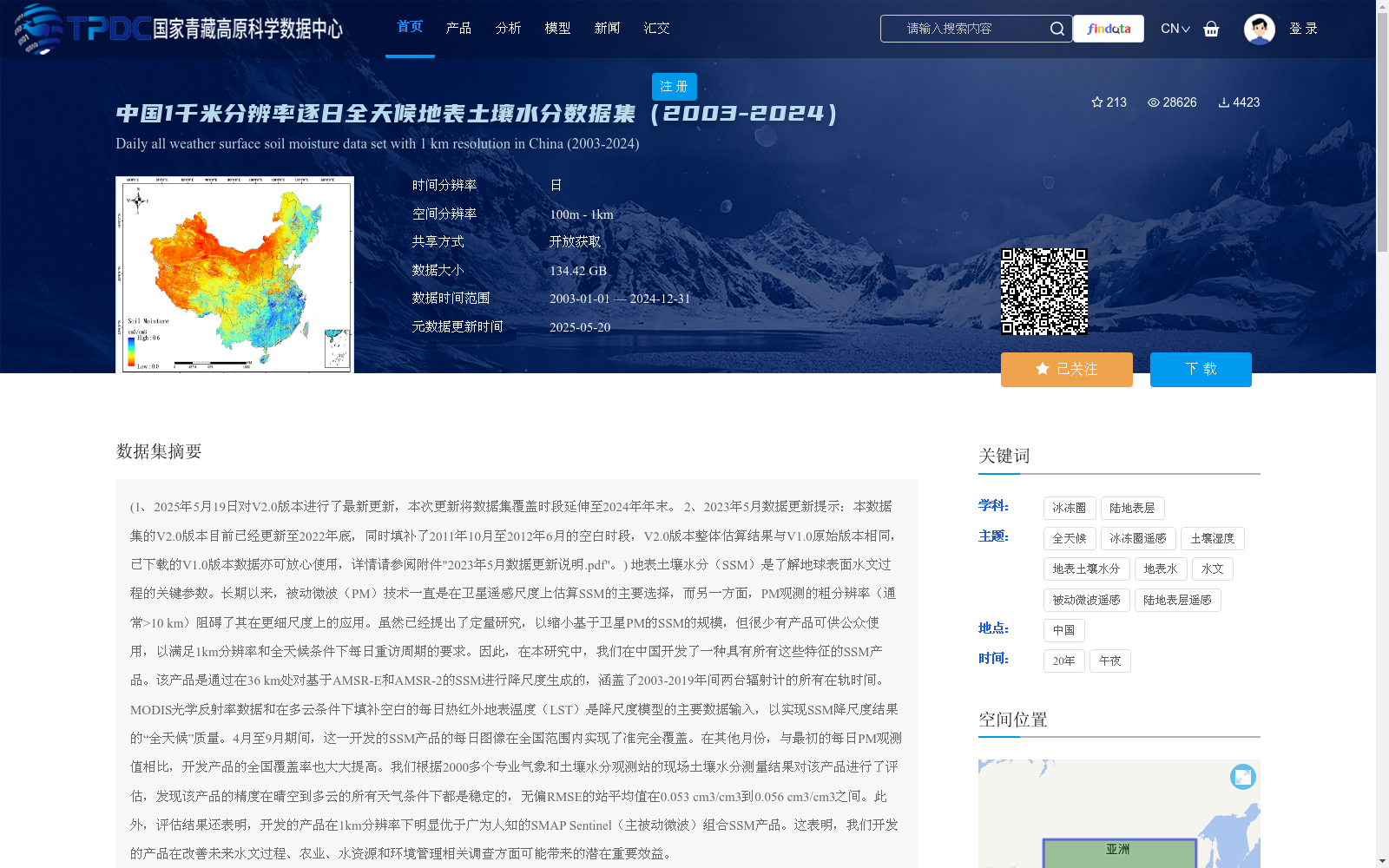The image size is (1389, 868).
Task: Open the shopping cart
Action: (1211, 29)
